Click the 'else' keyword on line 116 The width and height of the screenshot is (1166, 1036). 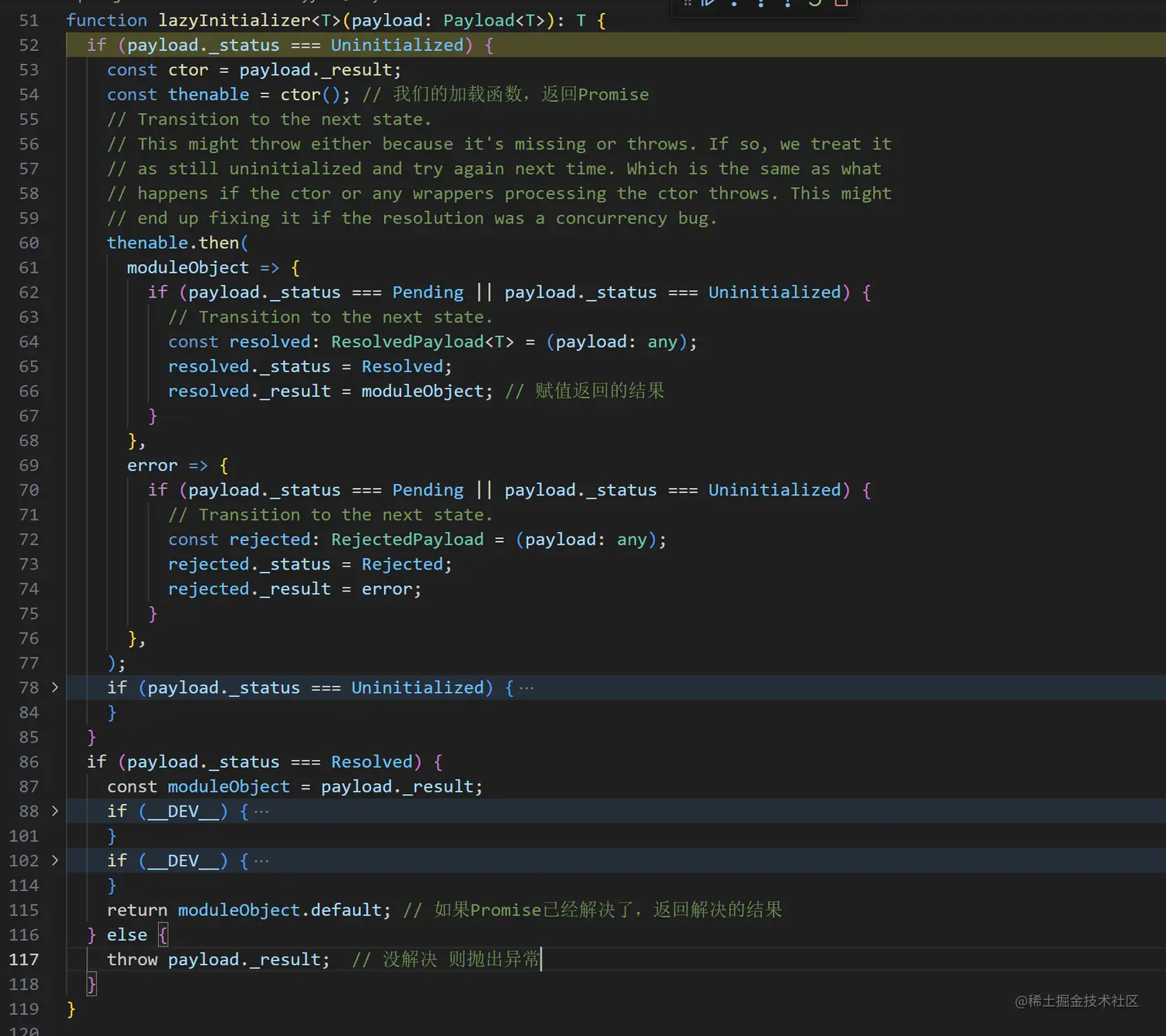(x=126, y=935)
